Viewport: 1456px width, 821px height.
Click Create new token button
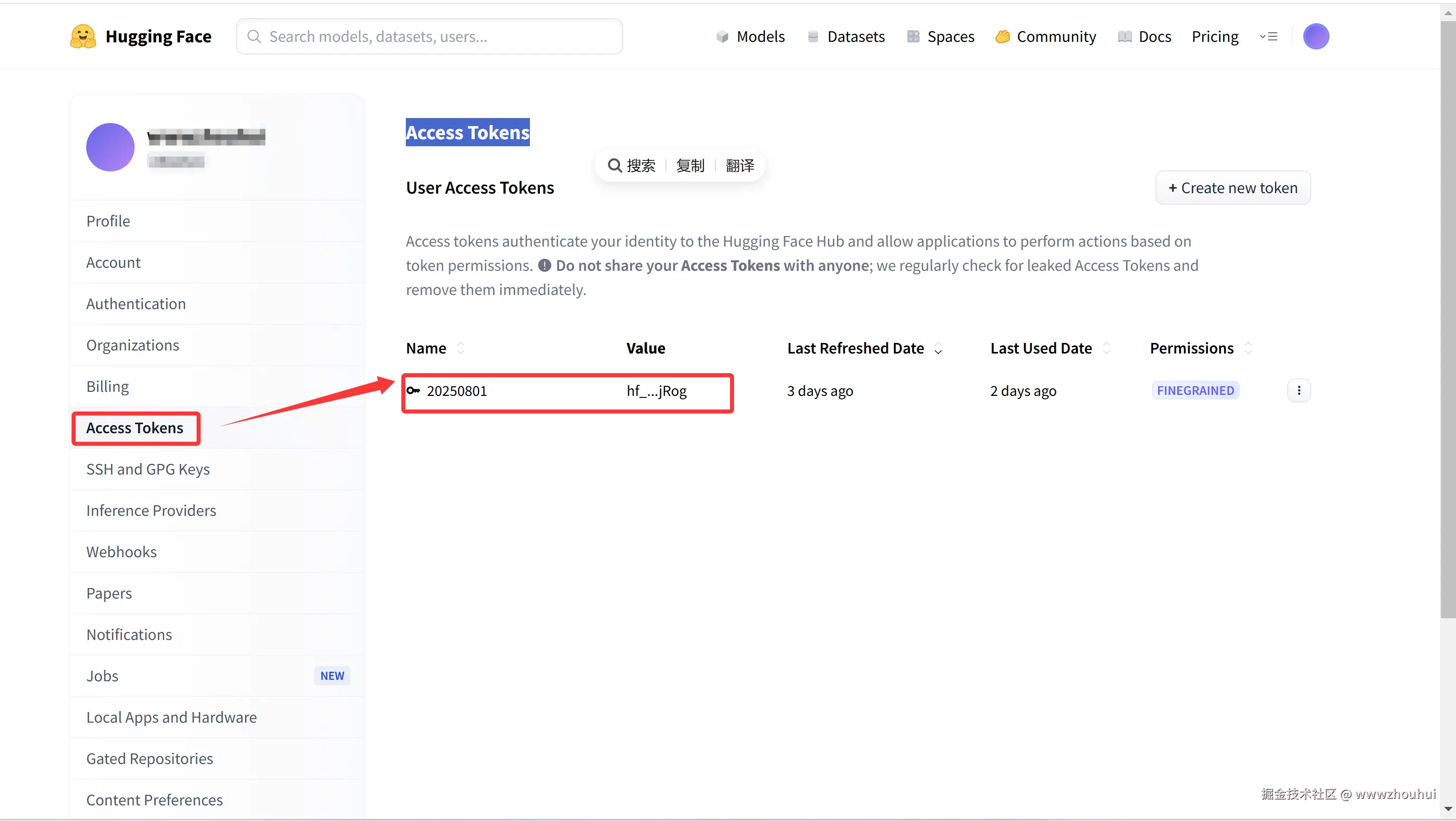[1233, 188]
